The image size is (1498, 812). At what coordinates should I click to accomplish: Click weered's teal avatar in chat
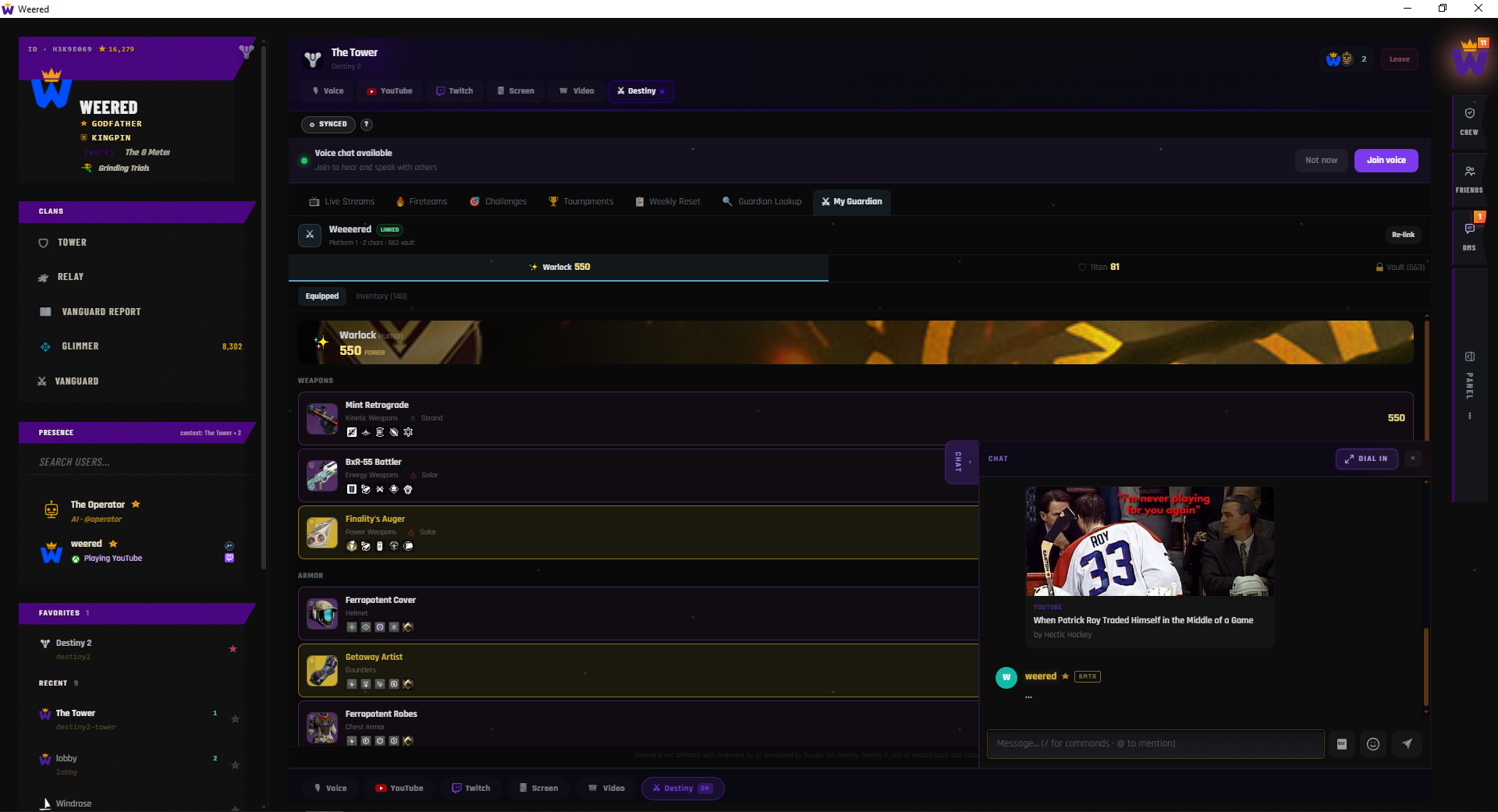(x=1006, y=677)
